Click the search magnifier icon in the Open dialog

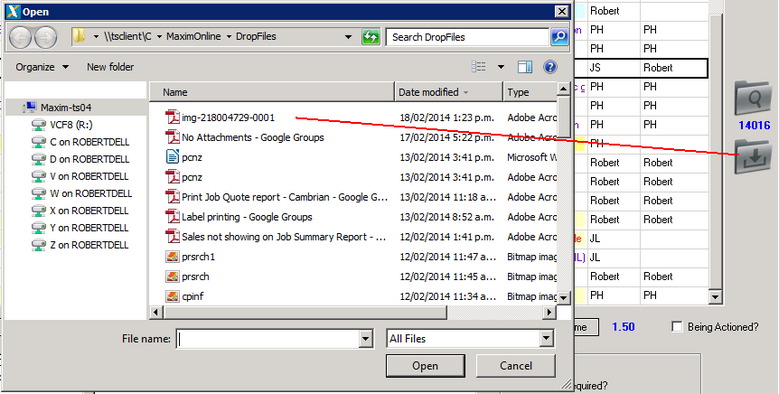559,37
